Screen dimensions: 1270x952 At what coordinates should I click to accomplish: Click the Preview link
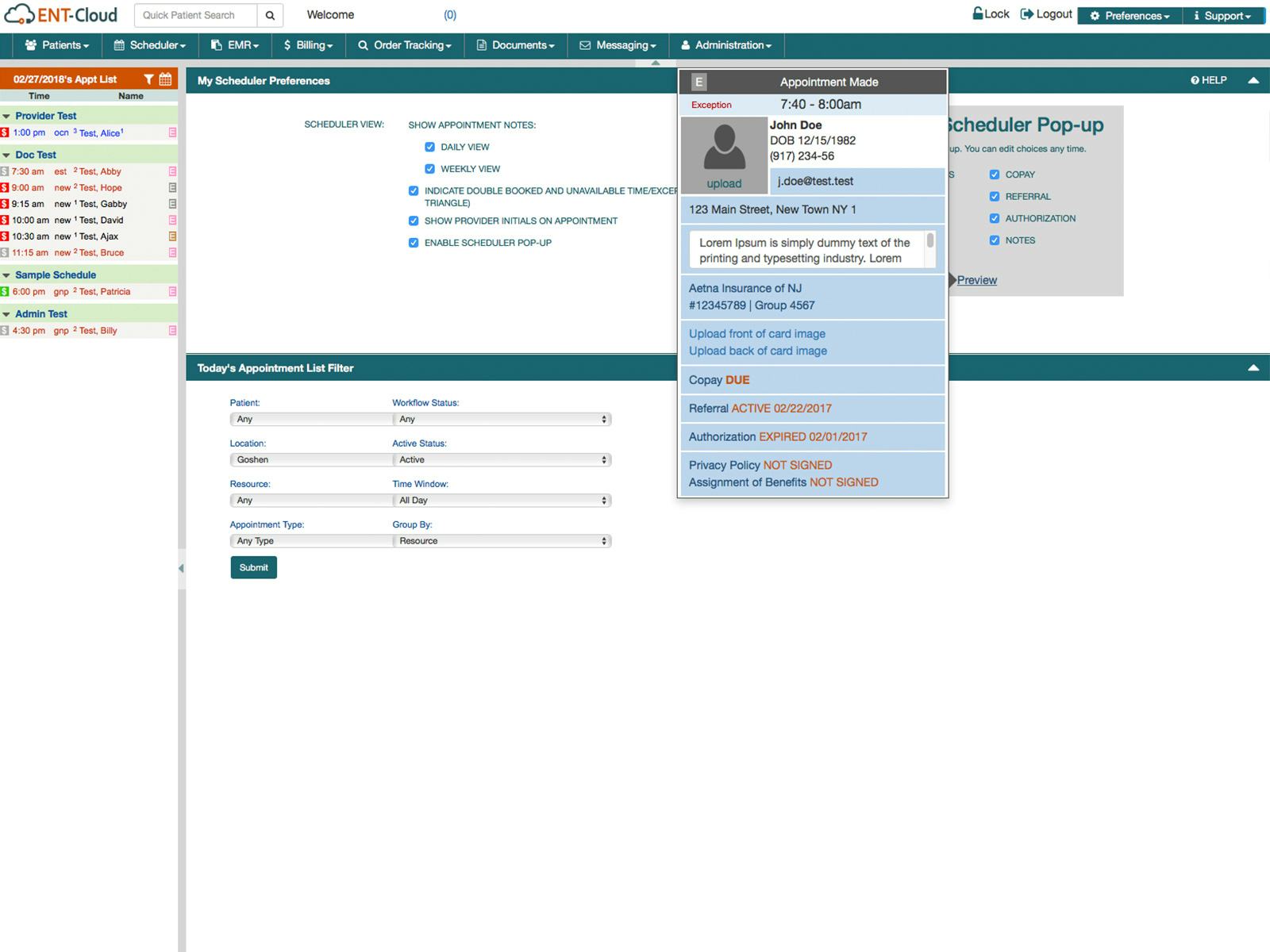click(976, 280)
